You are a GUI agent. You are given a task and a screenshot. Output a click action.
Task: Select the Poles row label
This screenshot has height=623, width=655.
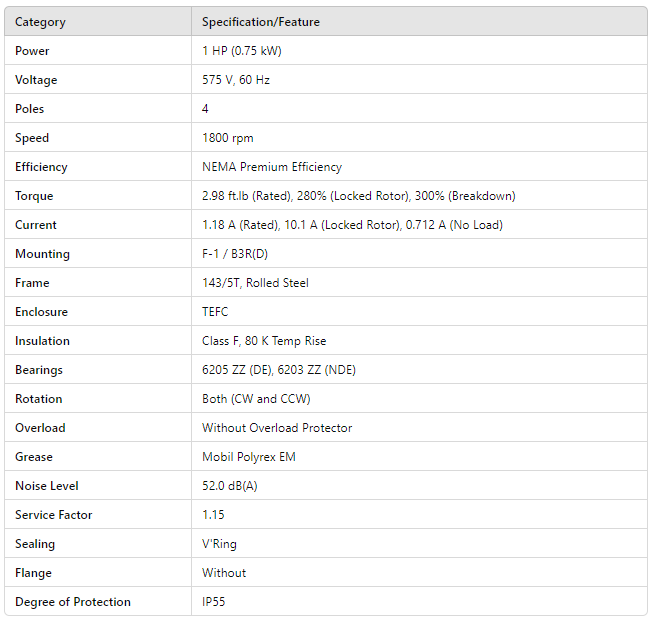point(30,109)
